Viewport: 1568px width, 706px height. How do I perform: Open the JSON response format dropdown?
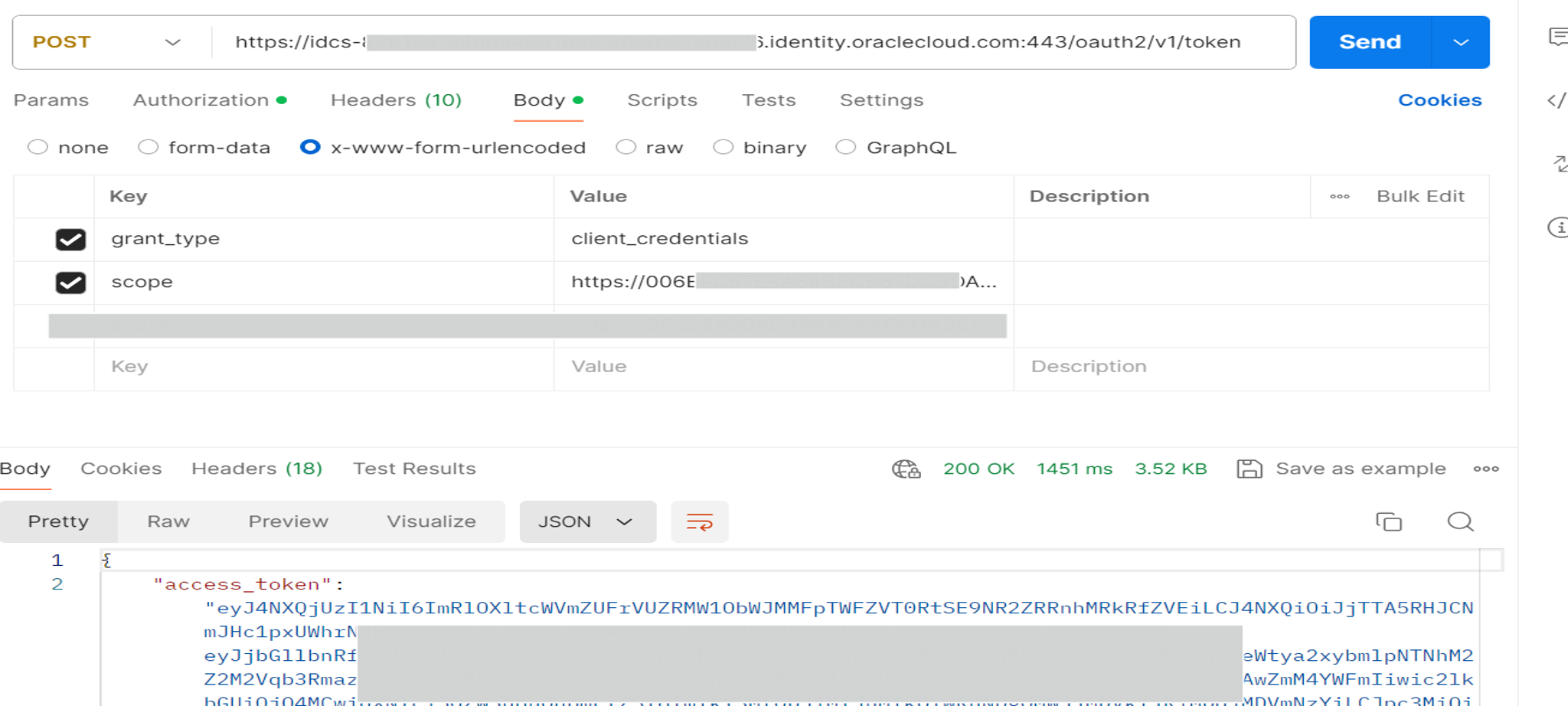point(587,521)
